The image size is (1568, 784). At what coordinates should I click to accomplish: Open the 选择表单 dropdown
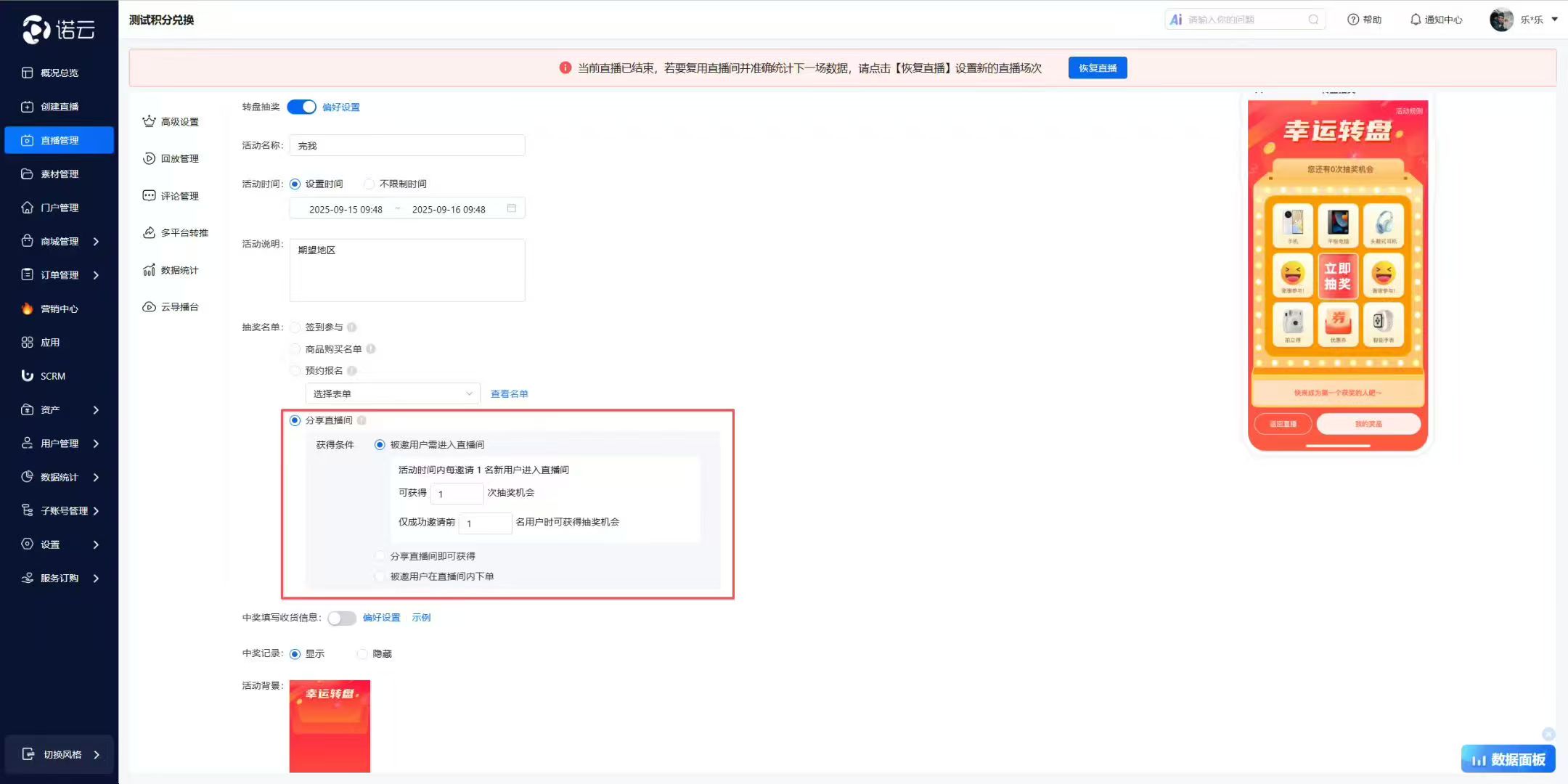click(392, 393)
